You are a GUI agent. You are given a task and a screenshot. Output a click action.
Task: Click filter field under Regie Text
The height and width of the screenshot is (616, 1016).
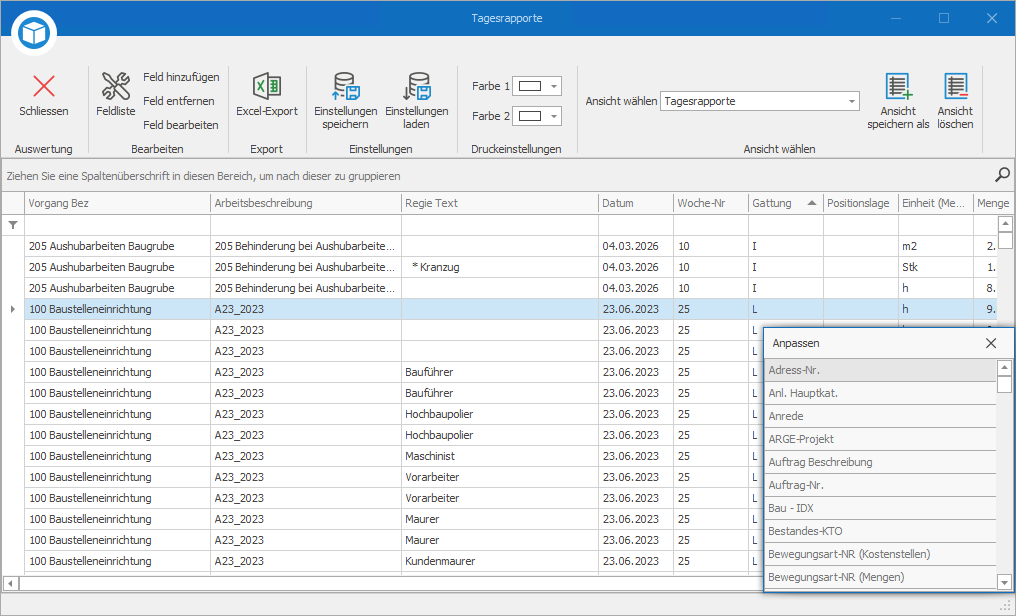[x=500, y=225]
